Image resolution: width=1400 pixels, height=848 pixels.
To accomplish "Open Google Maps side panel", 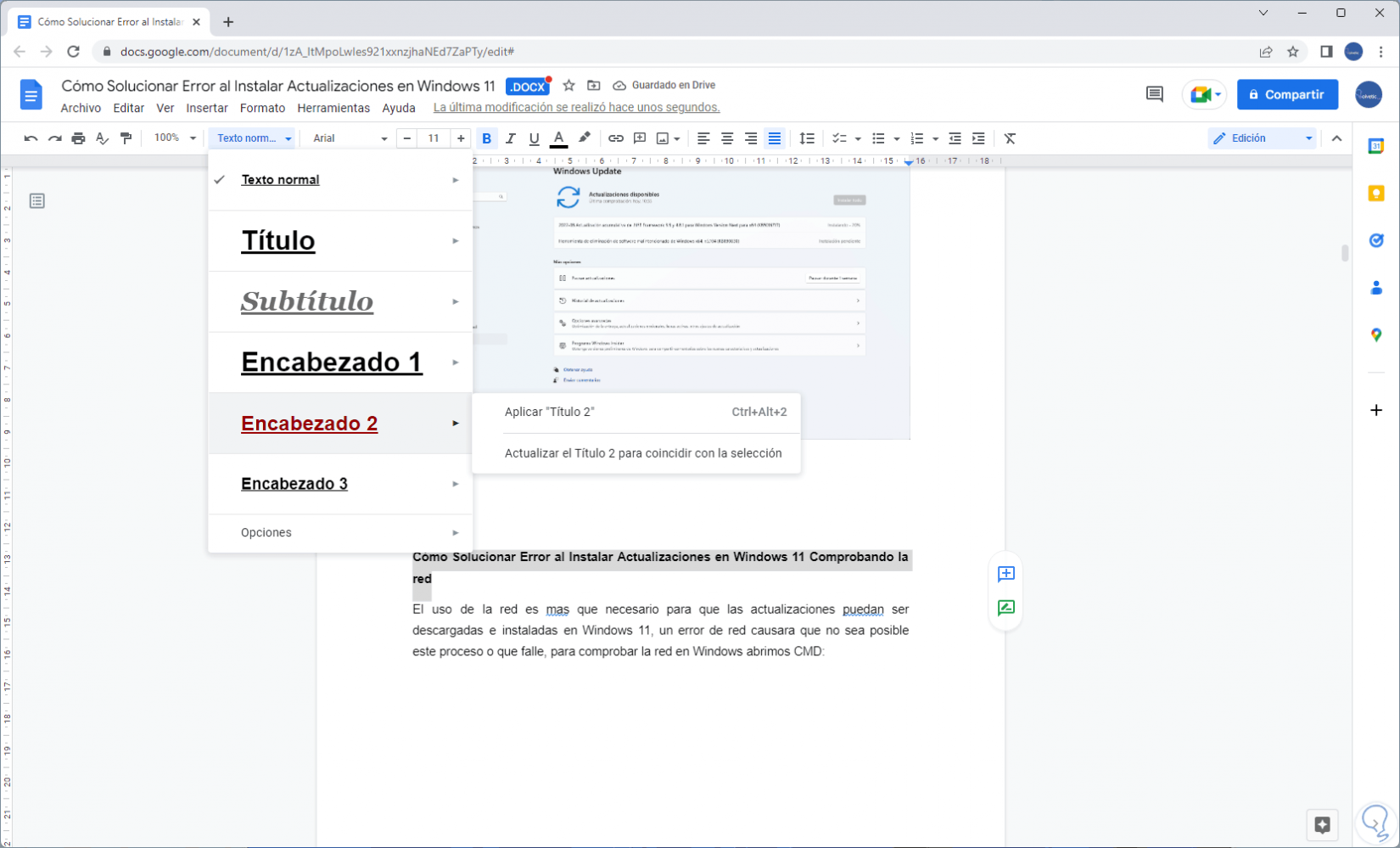I will coord(1376,335).
